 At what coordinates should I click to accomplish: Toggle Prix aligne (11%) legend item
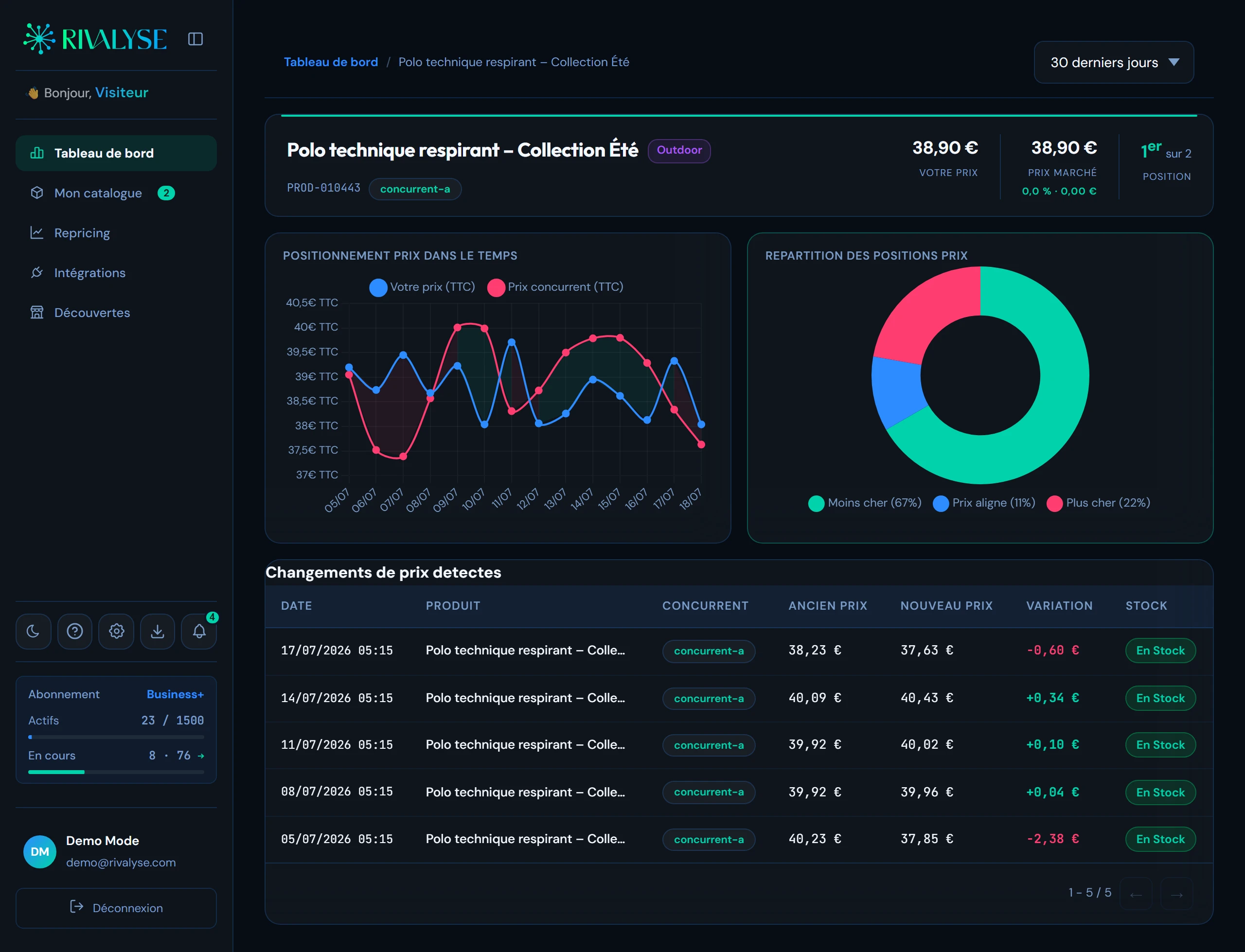pyautogui.click(x=984, y=503)
